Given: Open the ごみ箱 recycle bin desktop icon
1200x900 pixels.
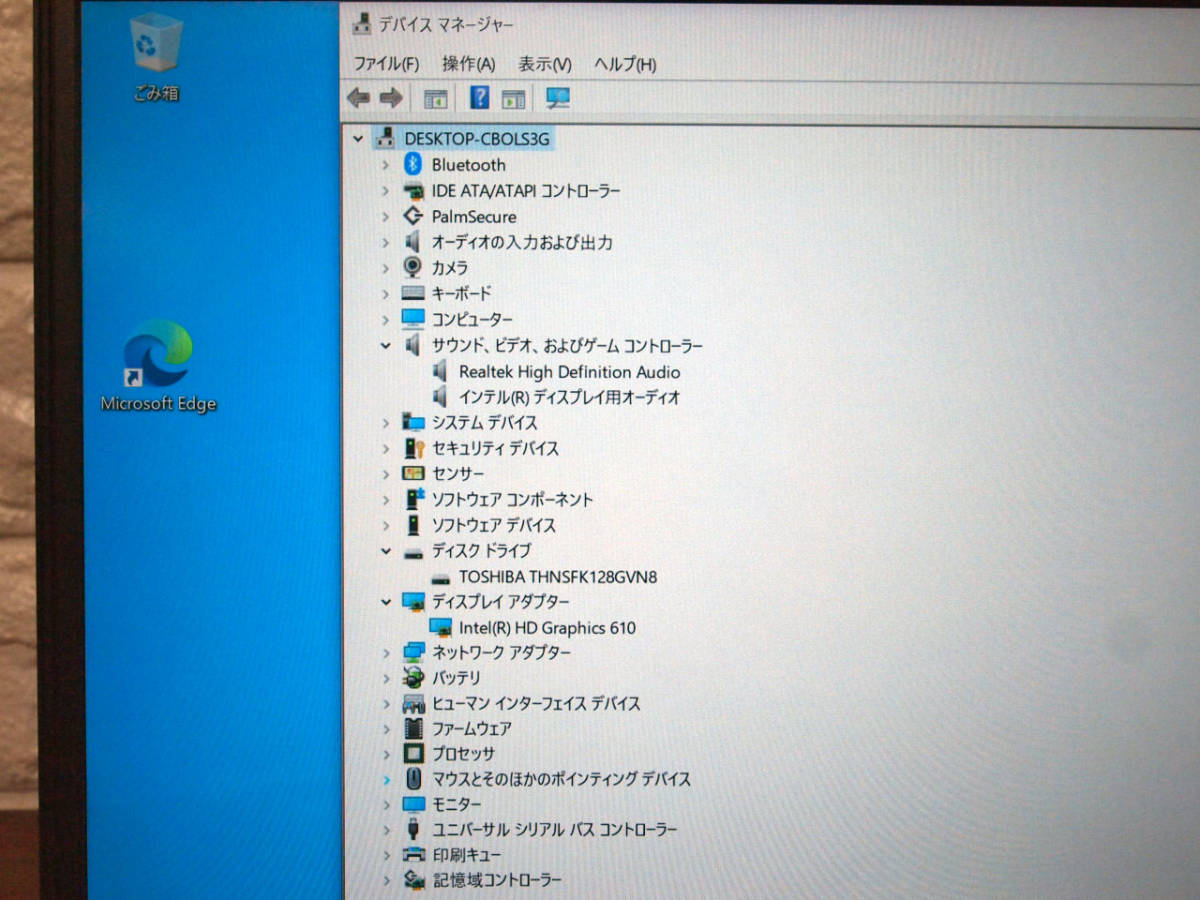Looking at the screenshot, I should 156,57.
